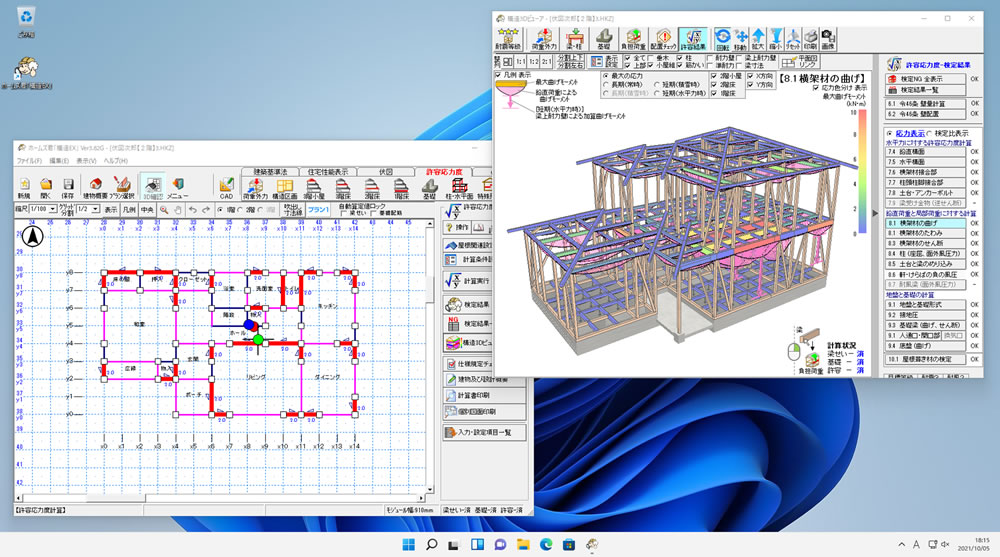Click the hand pan icon in plan toolbar
The height and width of the screenshot is (557, 1000).
(x=177, y=209)
